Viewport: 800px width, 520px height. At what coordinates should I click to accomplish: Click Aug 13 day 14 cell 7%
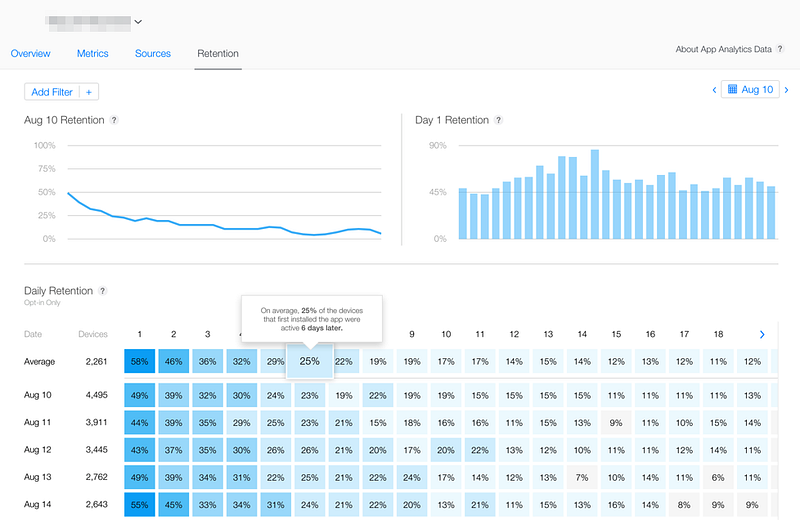click(582, 478)
